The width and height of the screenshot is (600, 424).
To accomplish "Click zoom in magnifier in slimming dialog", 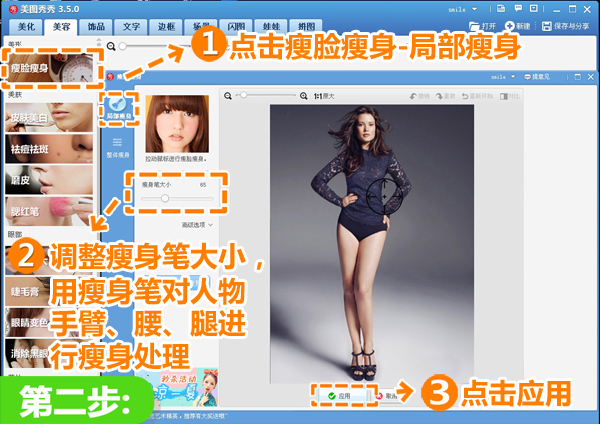I will (x=303, y=96).
